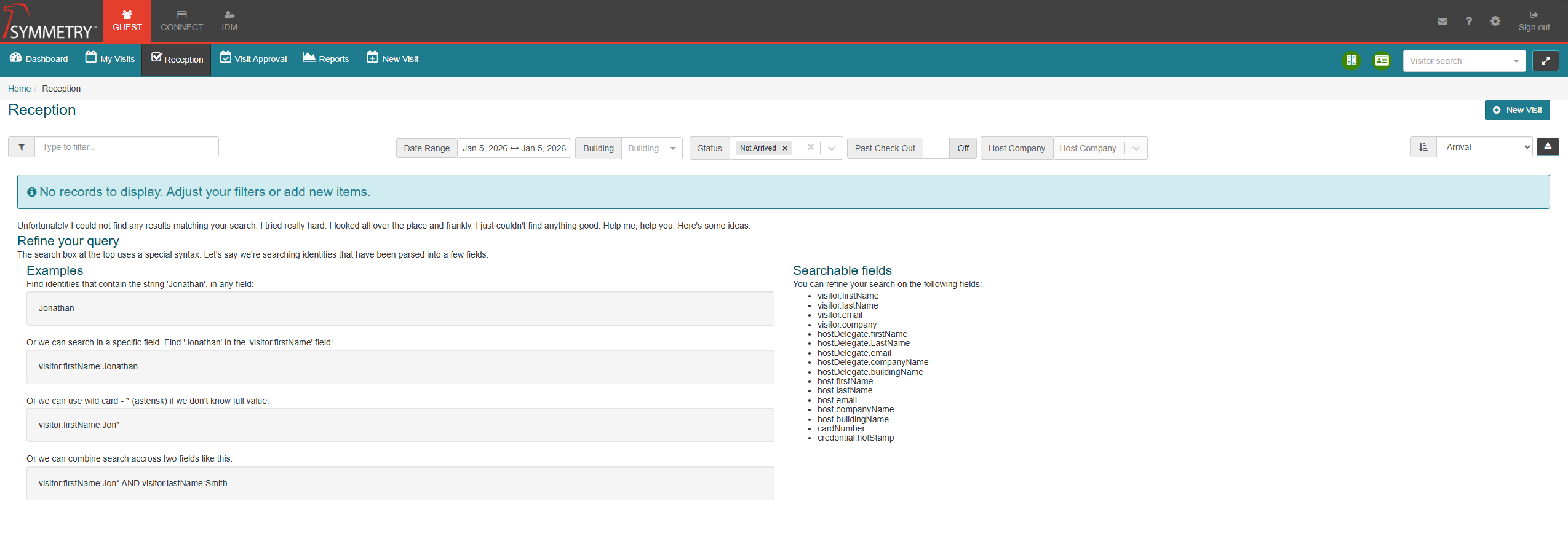This screenshot has width=1568, height=547.
Task: Open the Building dropdown
Action: tap(651, 148)
